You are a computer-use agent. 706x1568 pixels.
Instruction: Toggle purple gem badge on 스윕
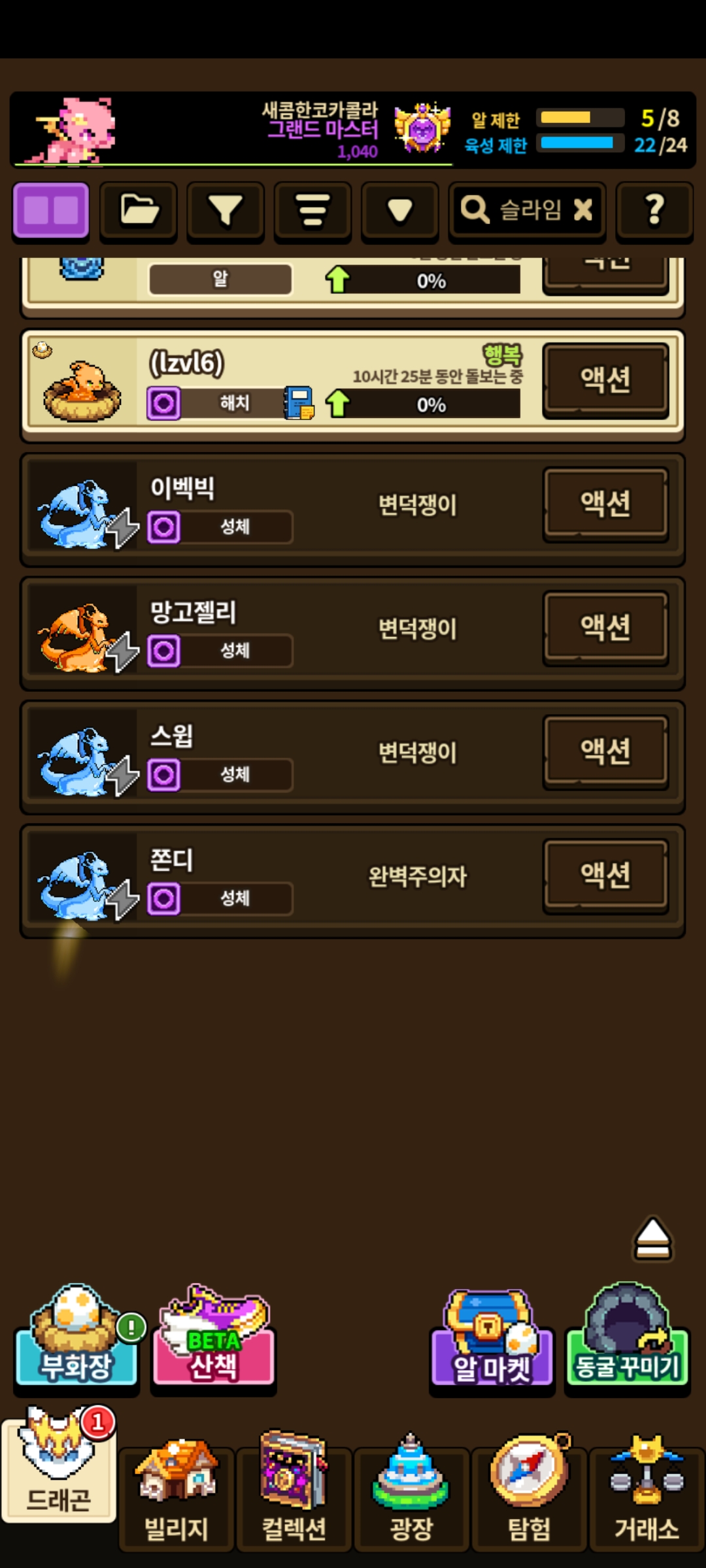tap(163, 775)
